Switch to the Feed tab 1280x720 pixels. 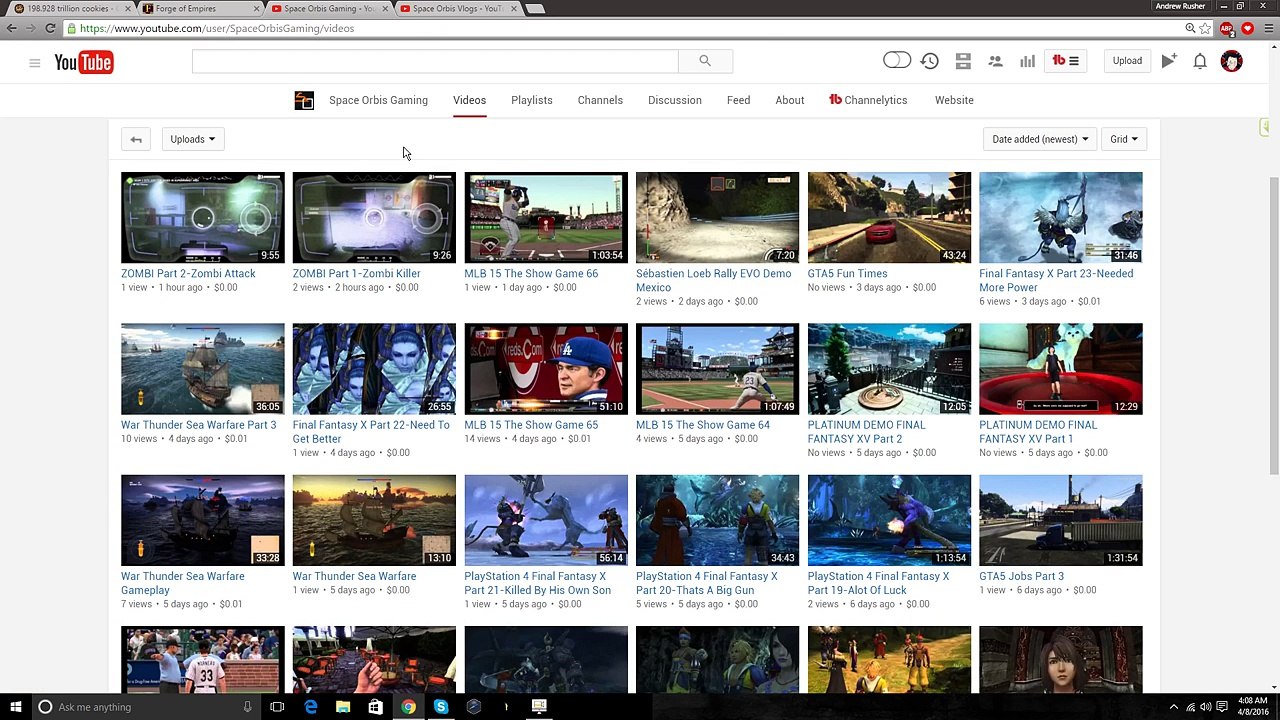tap(738, 100)
